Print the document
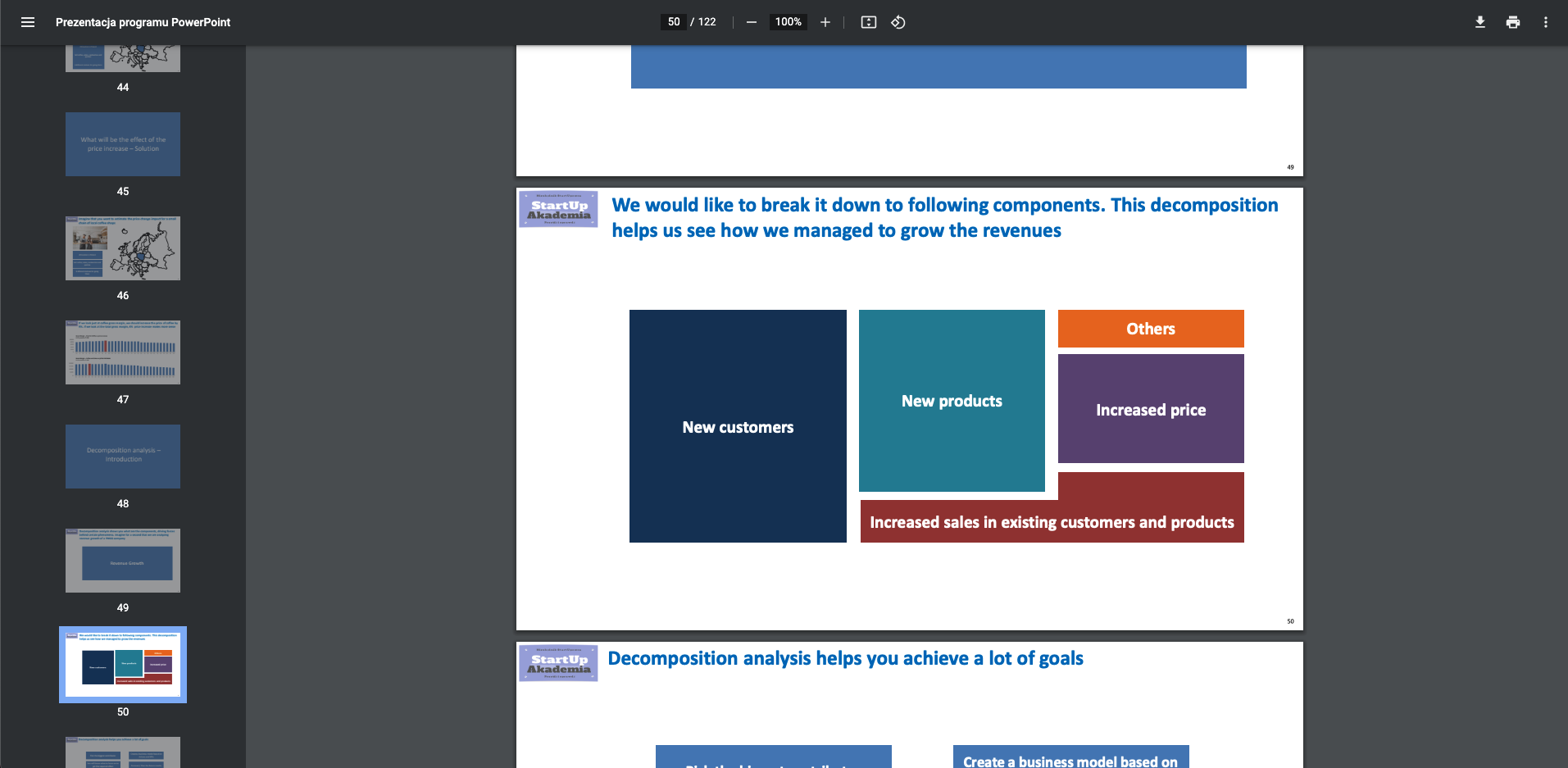Image resolution: width=1568 pixels, height=768 pixels. tap(1513, 22)
